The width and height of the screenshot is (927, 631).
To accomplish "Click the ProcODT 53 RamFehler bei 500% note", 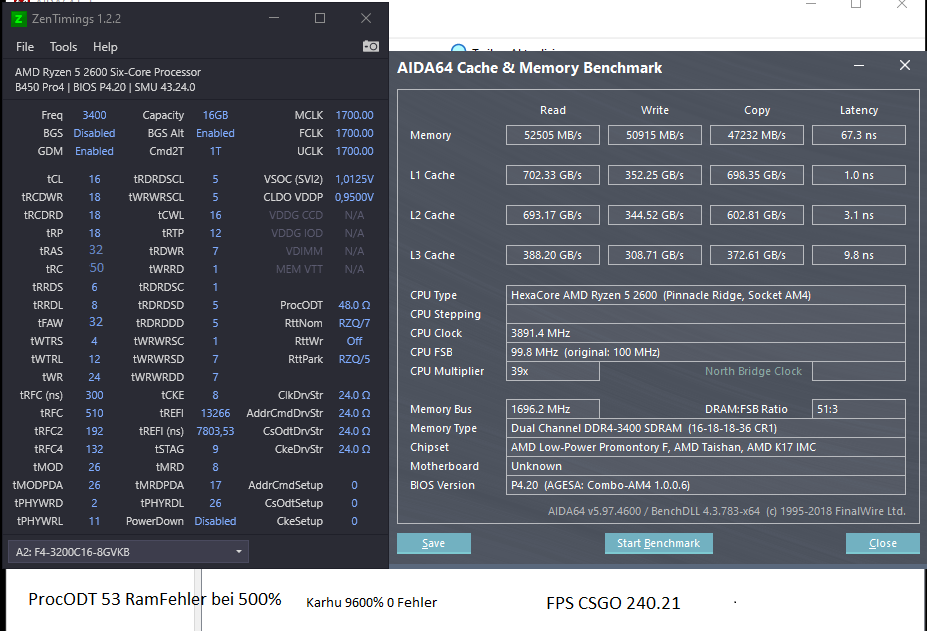I will pos(155,599).
